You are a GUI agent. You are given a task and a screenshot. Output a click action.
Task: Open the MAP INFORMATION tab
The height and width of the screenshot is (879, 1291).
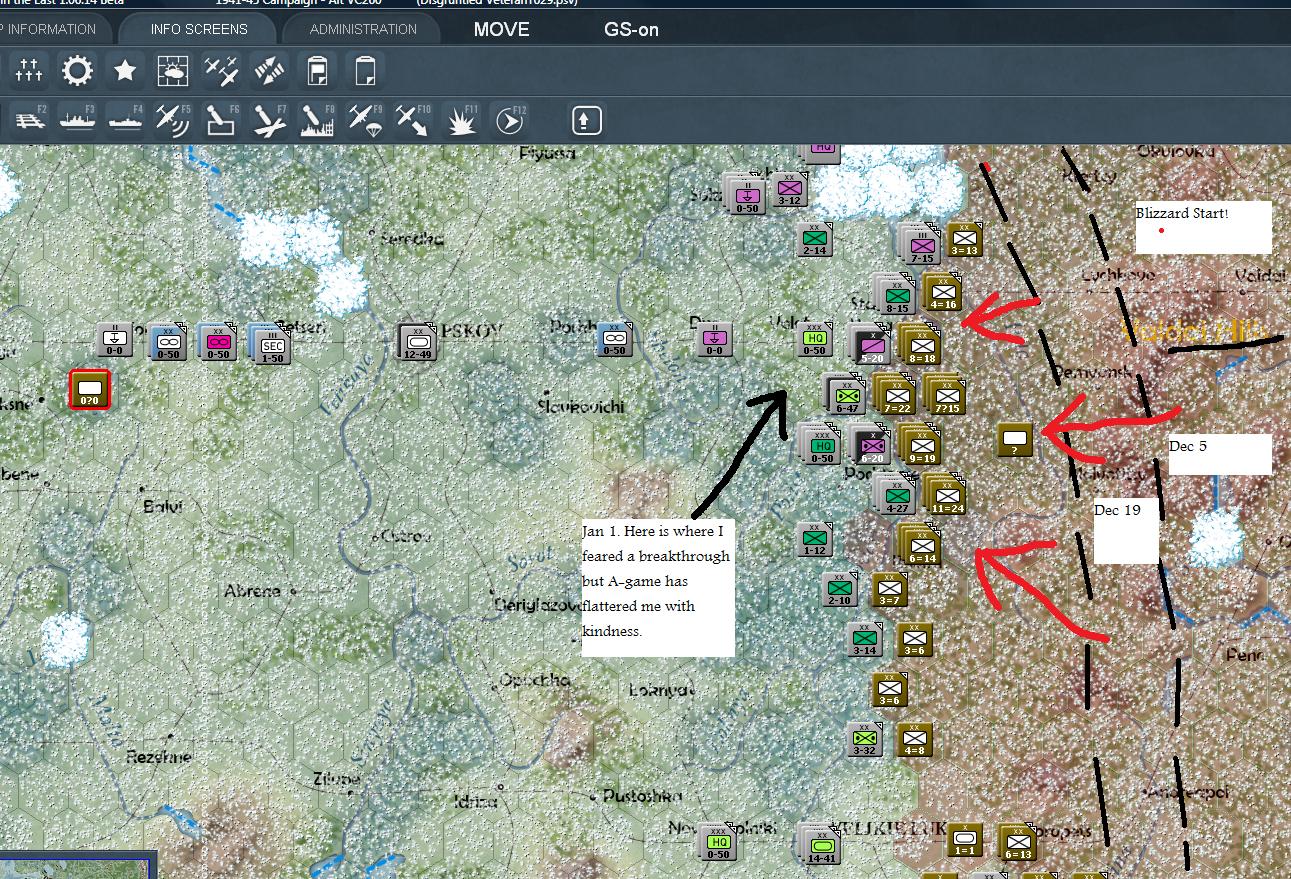click(48, 29)
